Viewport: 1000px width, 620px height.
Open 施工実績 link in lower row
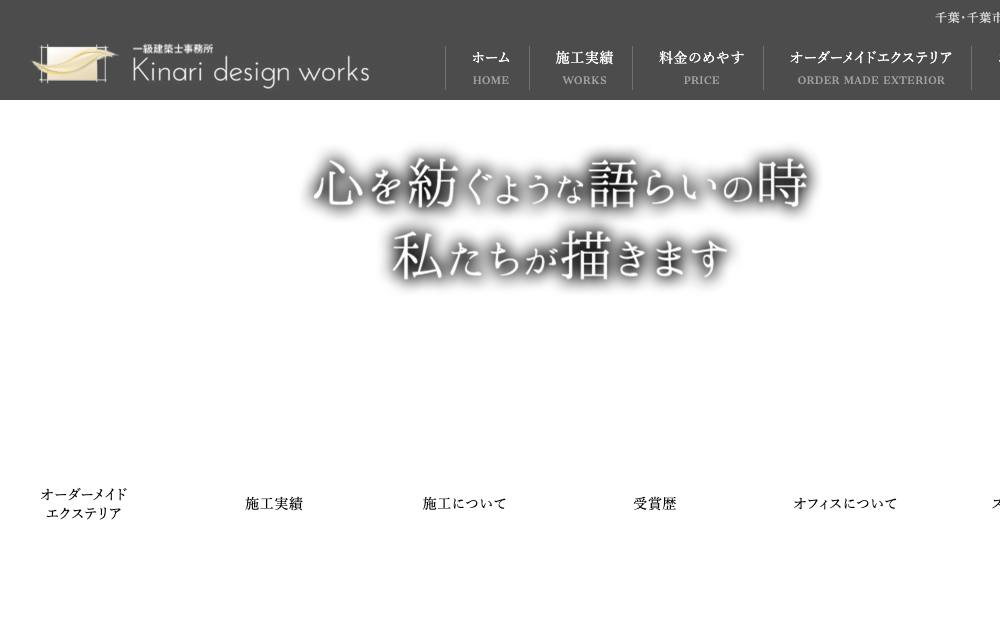point(274,503)
